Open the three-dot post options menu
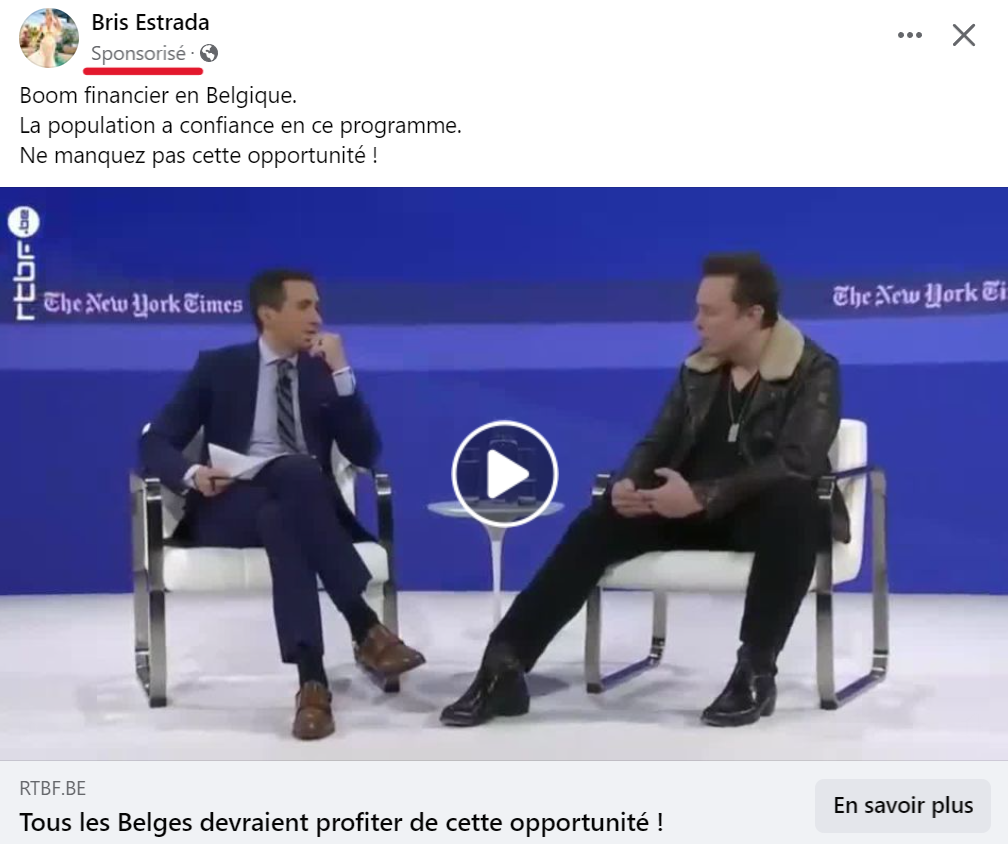This screenshot has width=1008, height=844. pyautogui.click(x=910, y=35)
